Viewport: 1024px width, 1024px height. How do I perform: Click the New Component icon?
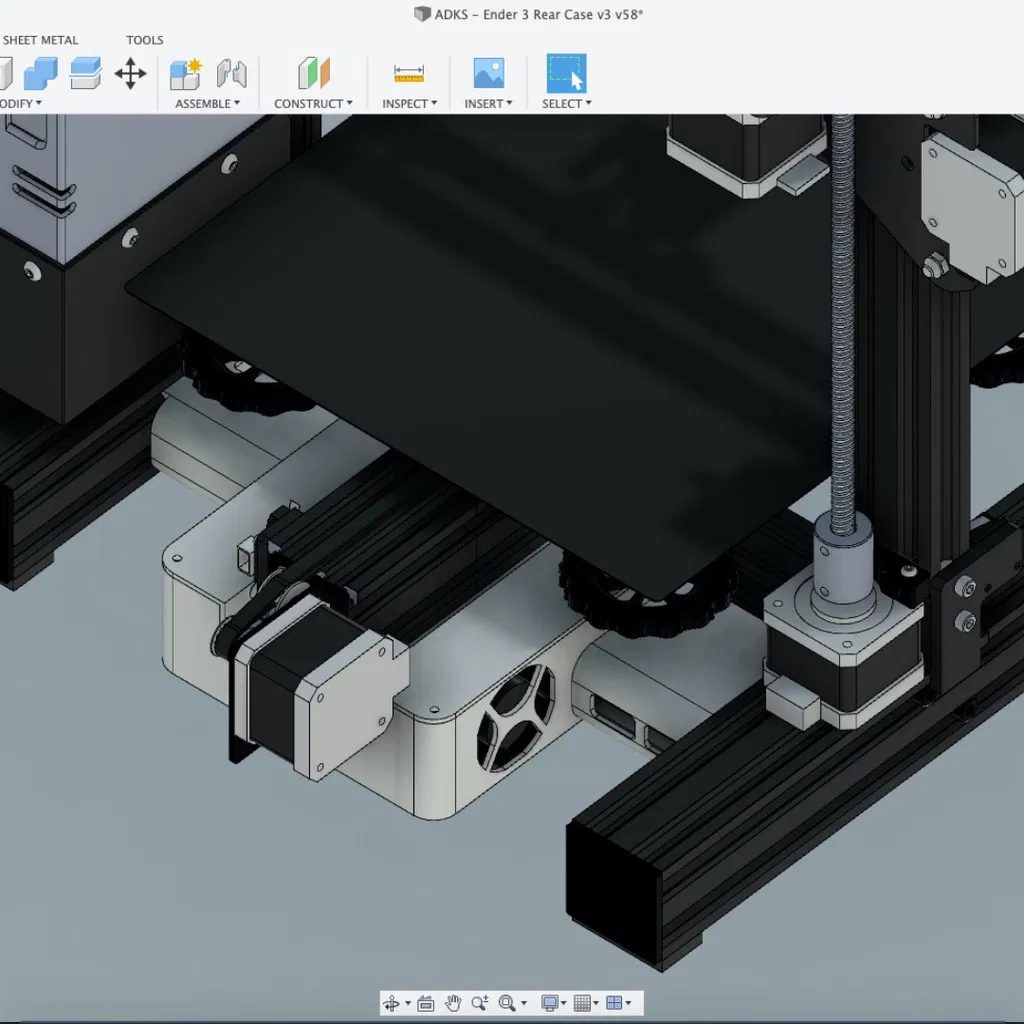[186, 73]
